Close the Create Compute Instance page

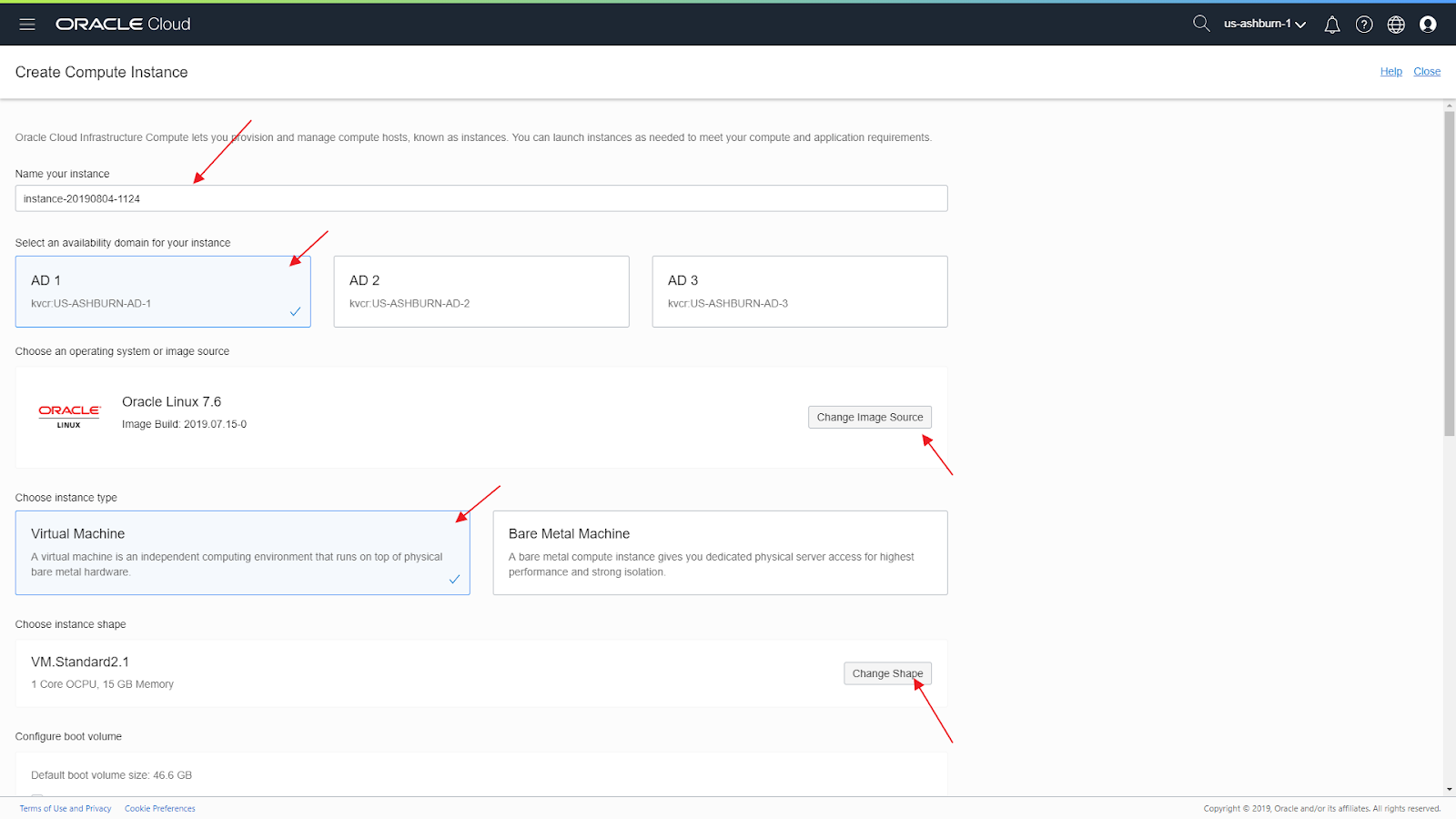1427,71
